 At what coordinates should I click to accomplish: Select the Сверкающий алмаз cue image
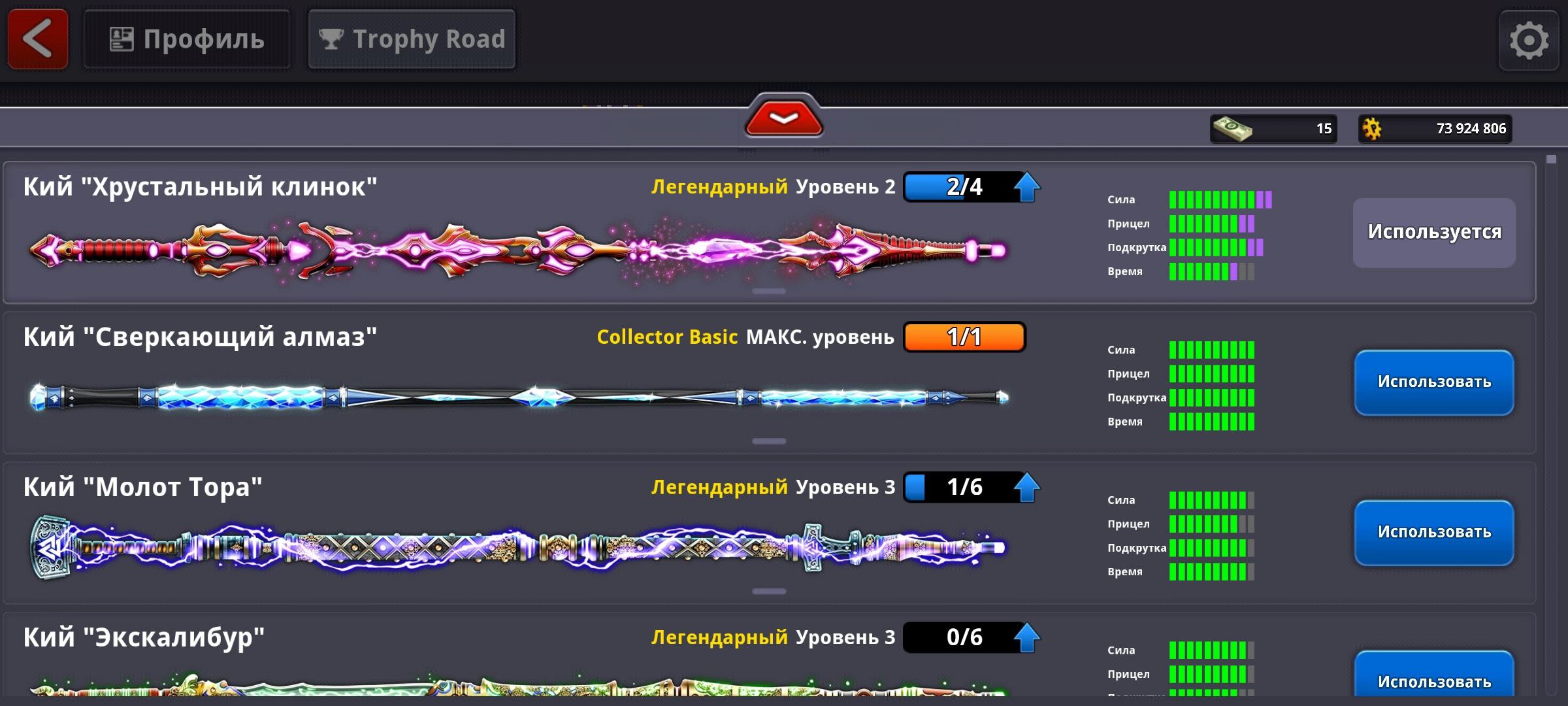point(519,397)
